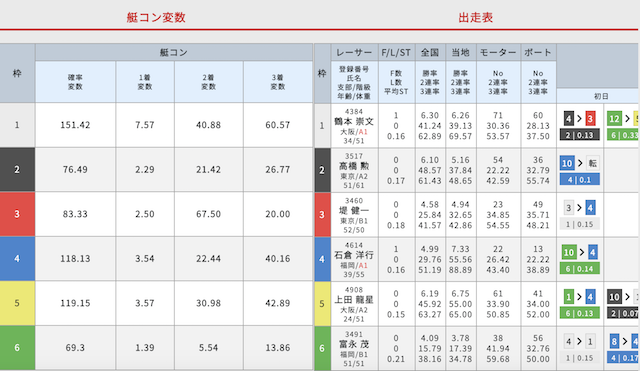The image size is (640, 371).
Task: Click yellow lane 5 frame cell
Action: click(x=17, y=303)
